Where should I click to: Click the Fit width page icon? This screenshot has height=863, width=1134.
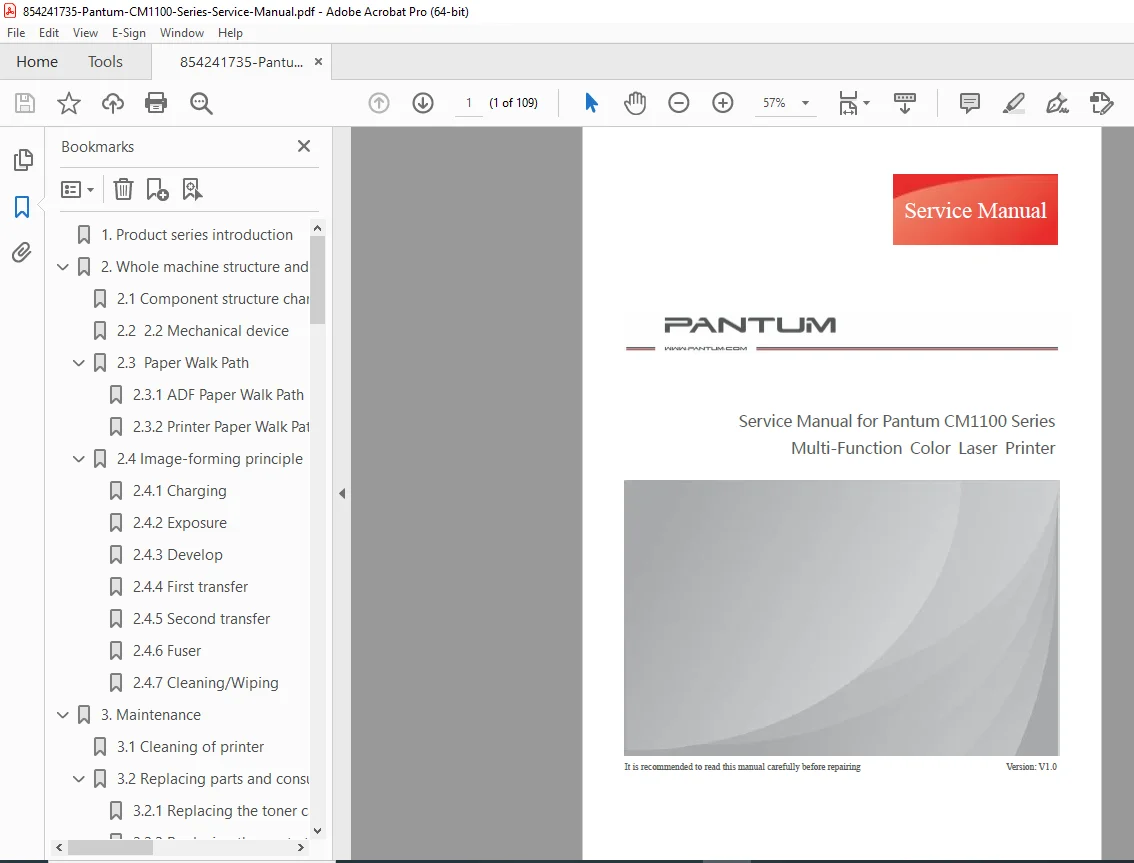point(848,103)
